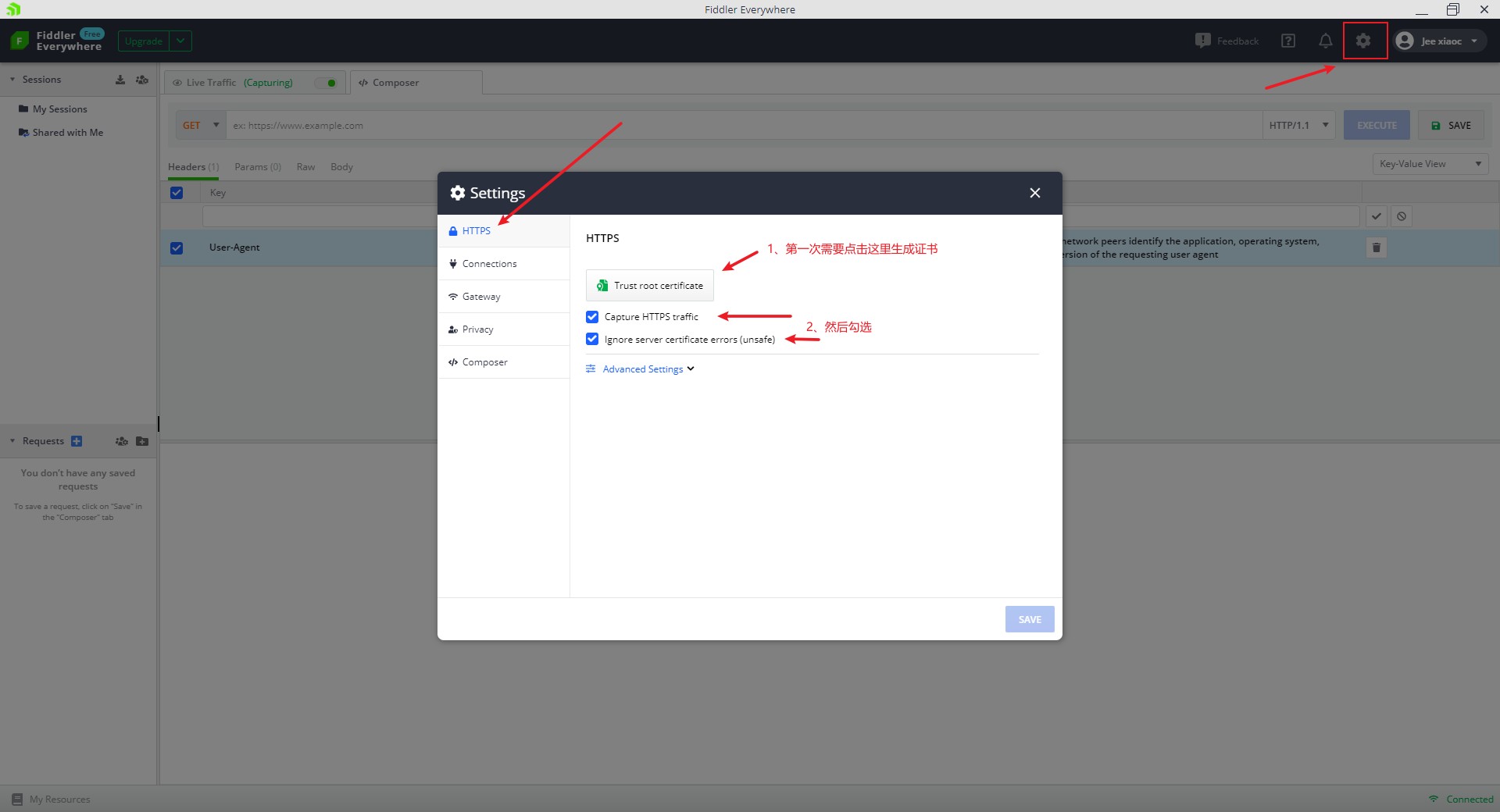
Task: Open the settings gear icon in top bar
Action: [1363, 41]
